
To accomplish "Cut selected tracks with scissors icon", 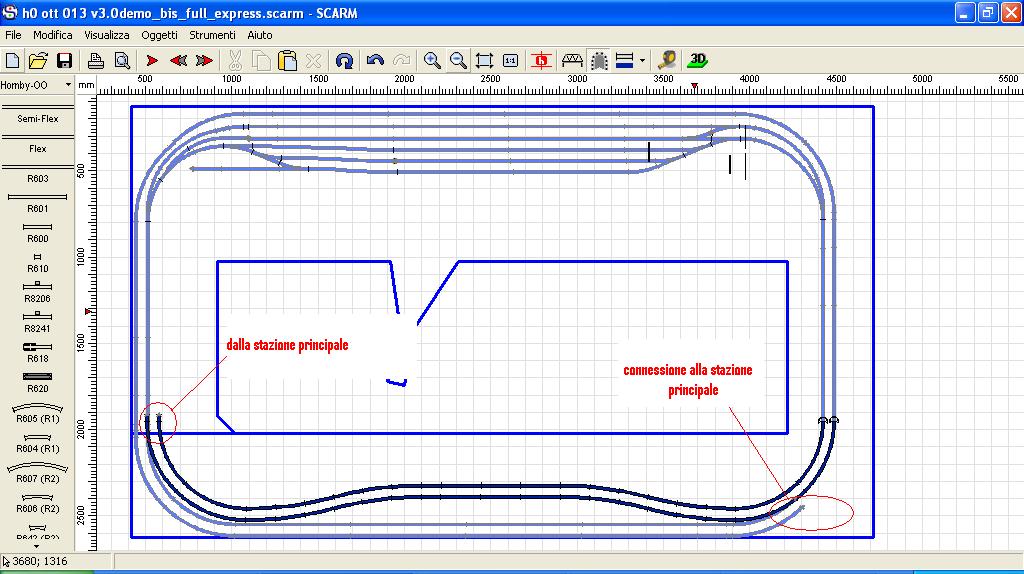I will [x=234, y=61].
